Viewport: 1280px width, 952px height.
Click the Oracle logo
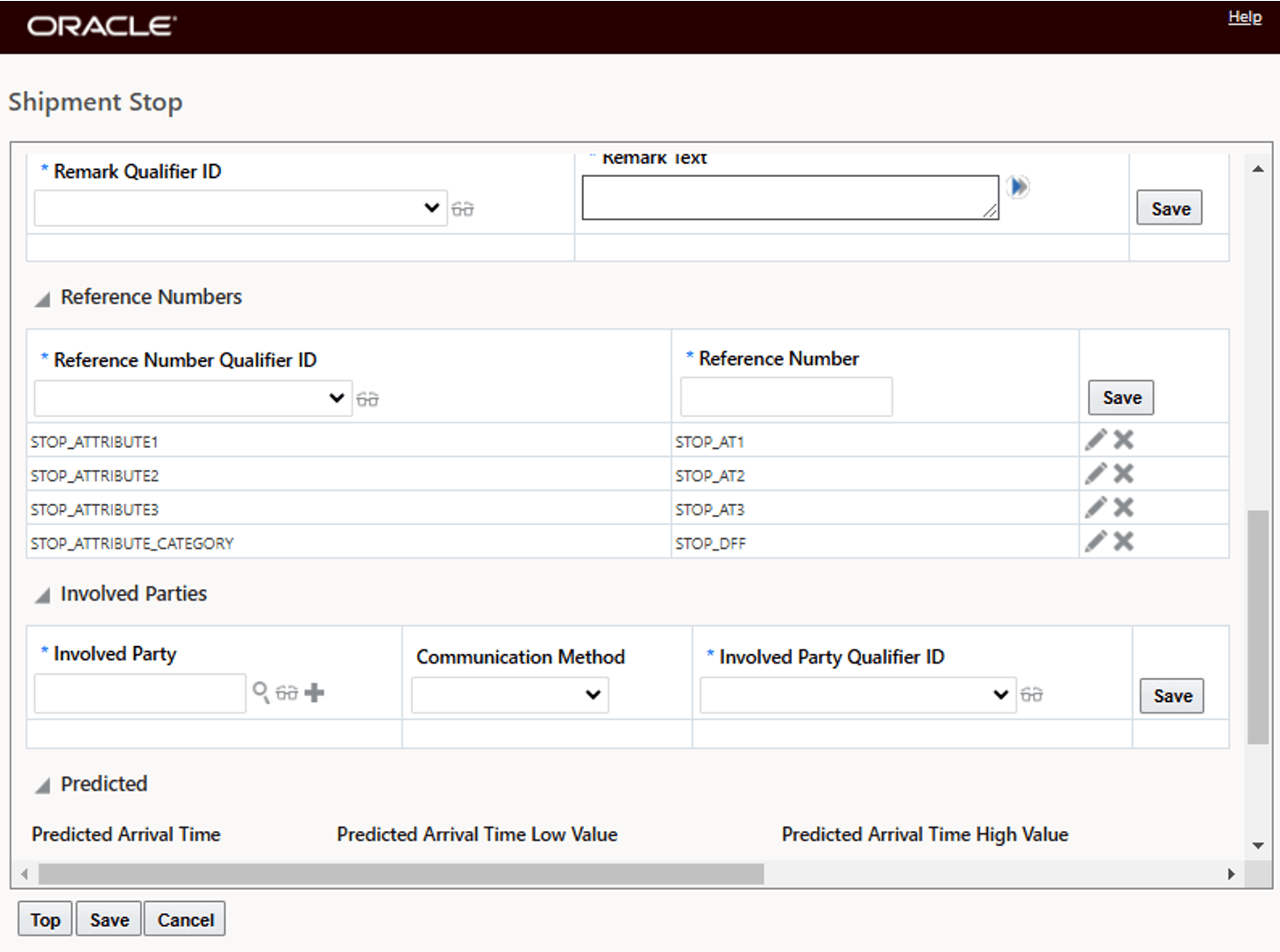pyautogui.click(x=102, y=26)
